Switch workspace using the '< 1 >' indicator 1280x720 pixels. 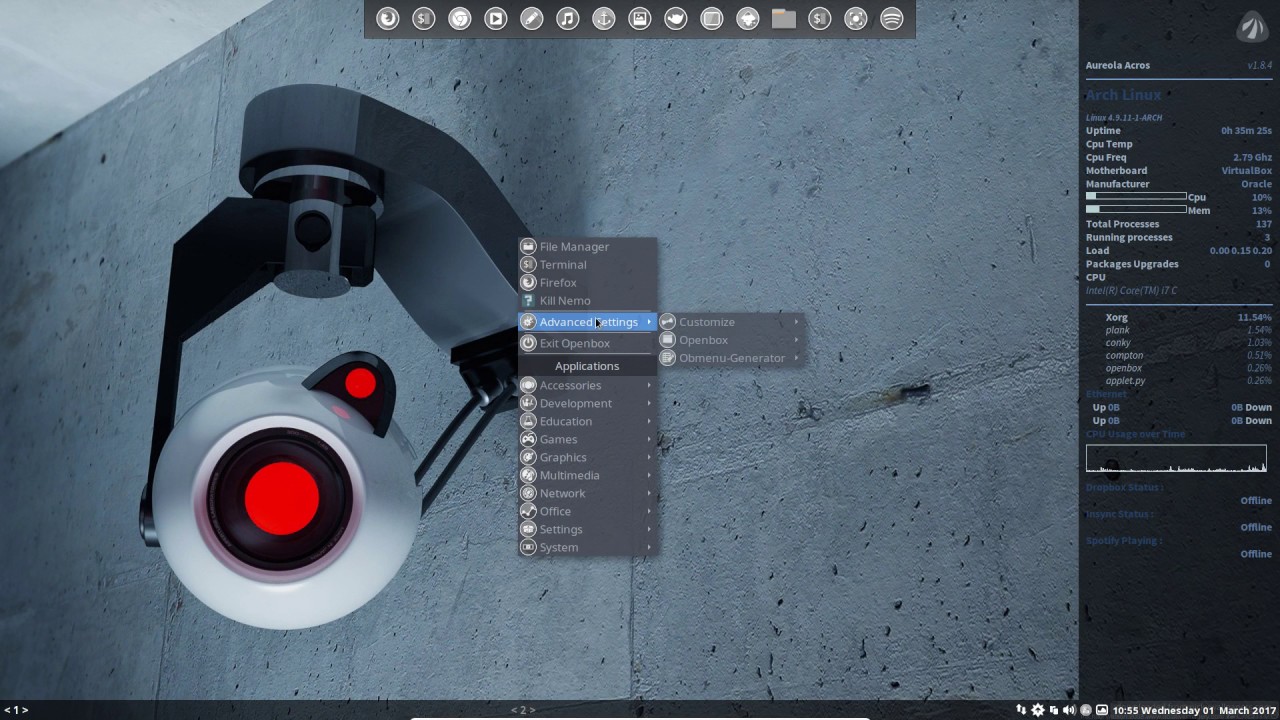point(16,710)
